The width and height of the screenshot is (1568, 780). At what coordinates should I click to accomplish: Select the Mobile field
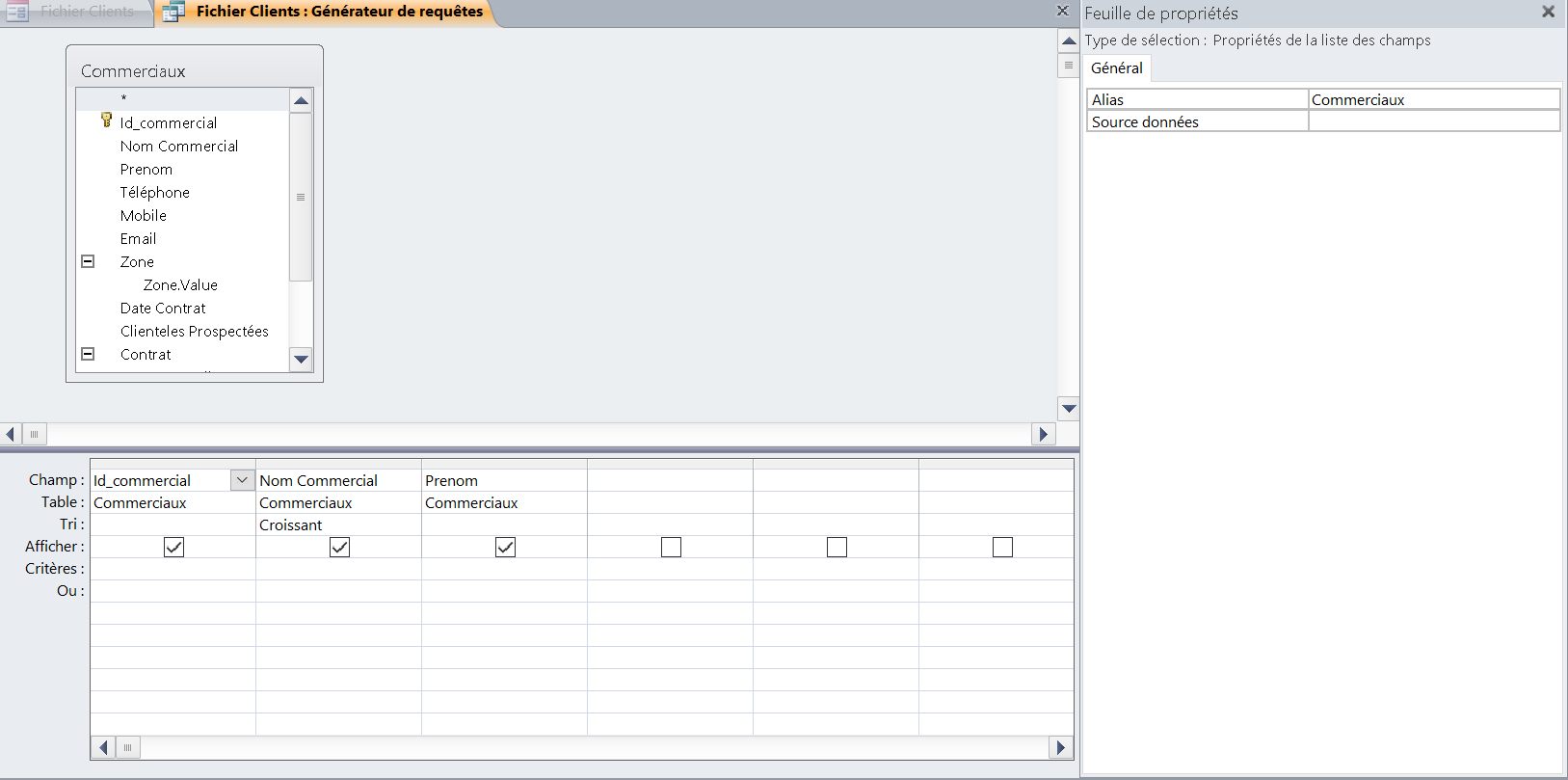point(144,215)
